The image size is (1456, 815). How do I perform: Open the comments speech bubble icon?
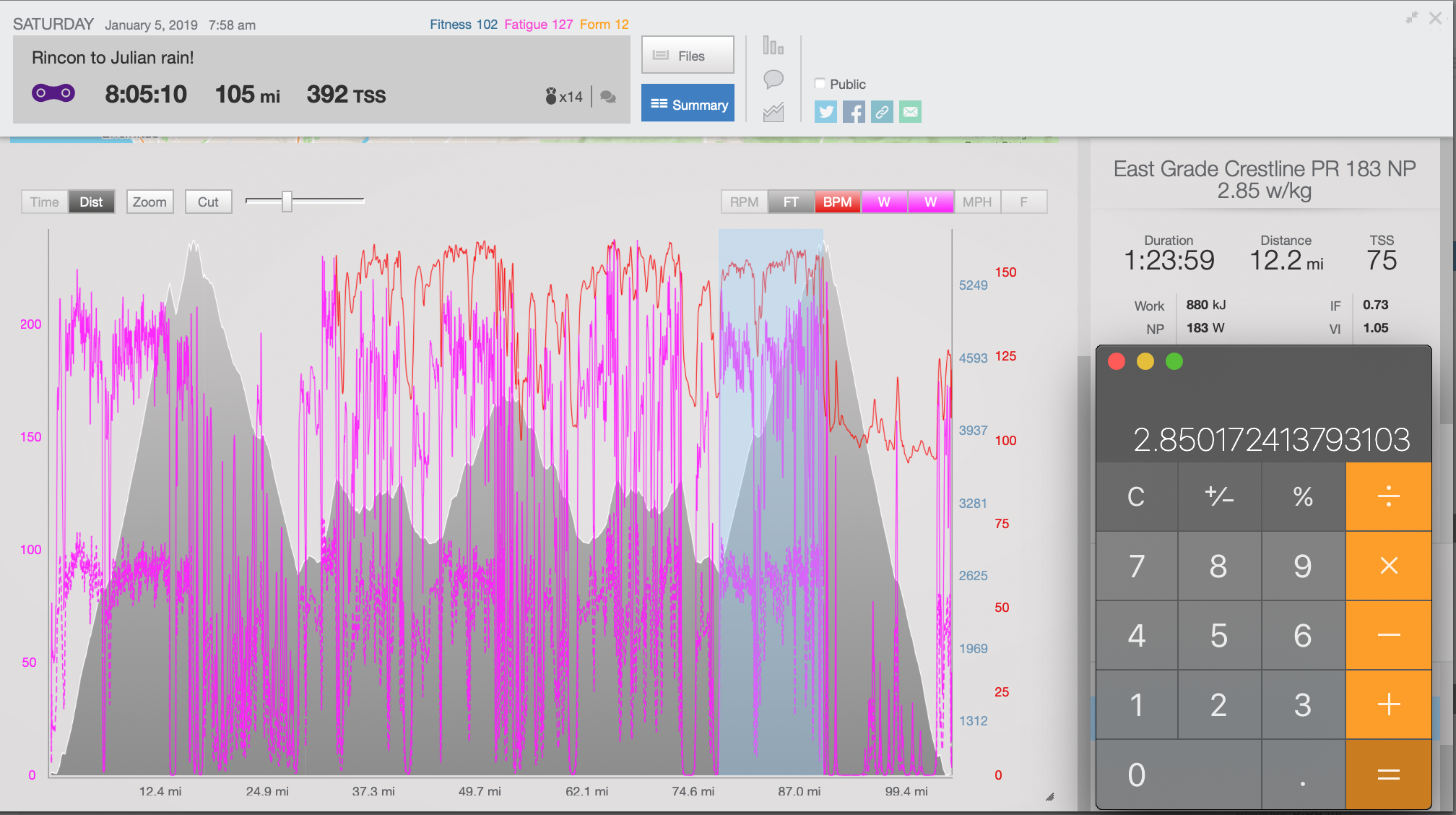point(773,79)
